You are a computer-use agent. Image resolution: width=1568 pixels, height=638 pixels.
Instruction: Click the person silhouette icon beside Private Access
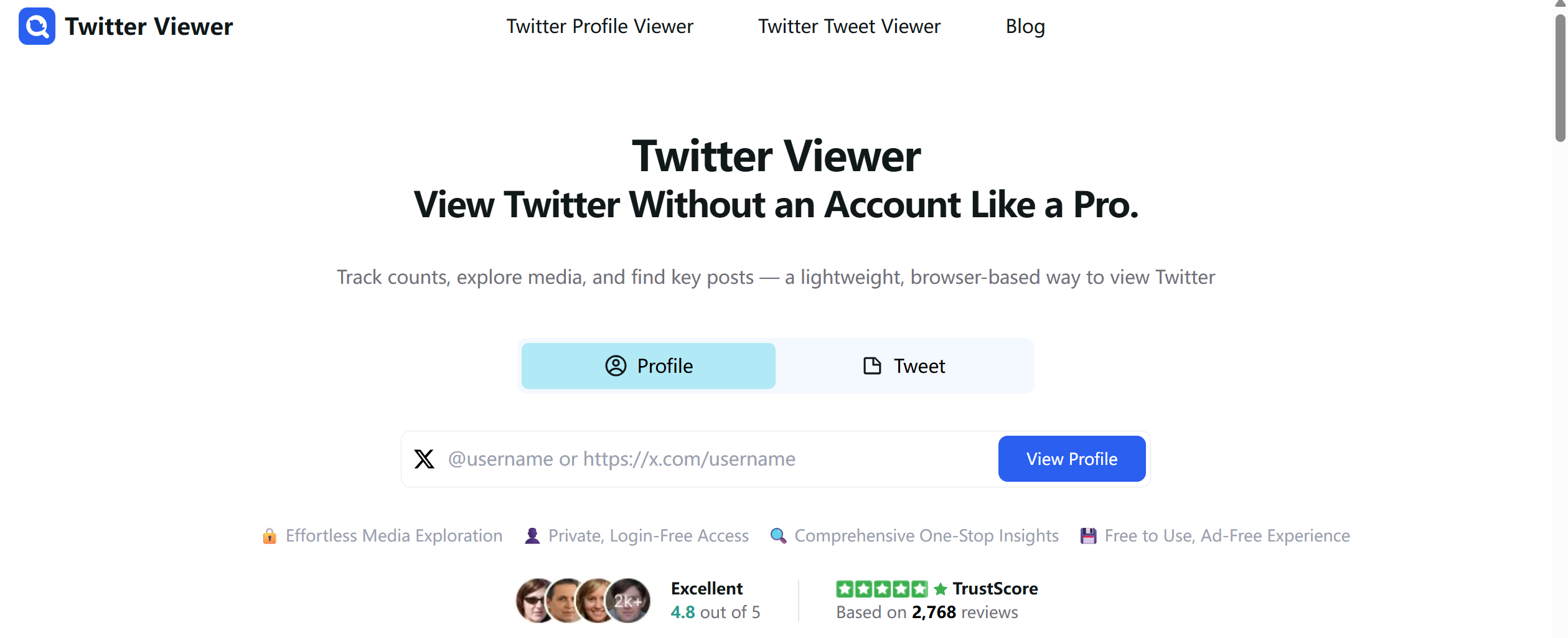[x=532, y=536]
